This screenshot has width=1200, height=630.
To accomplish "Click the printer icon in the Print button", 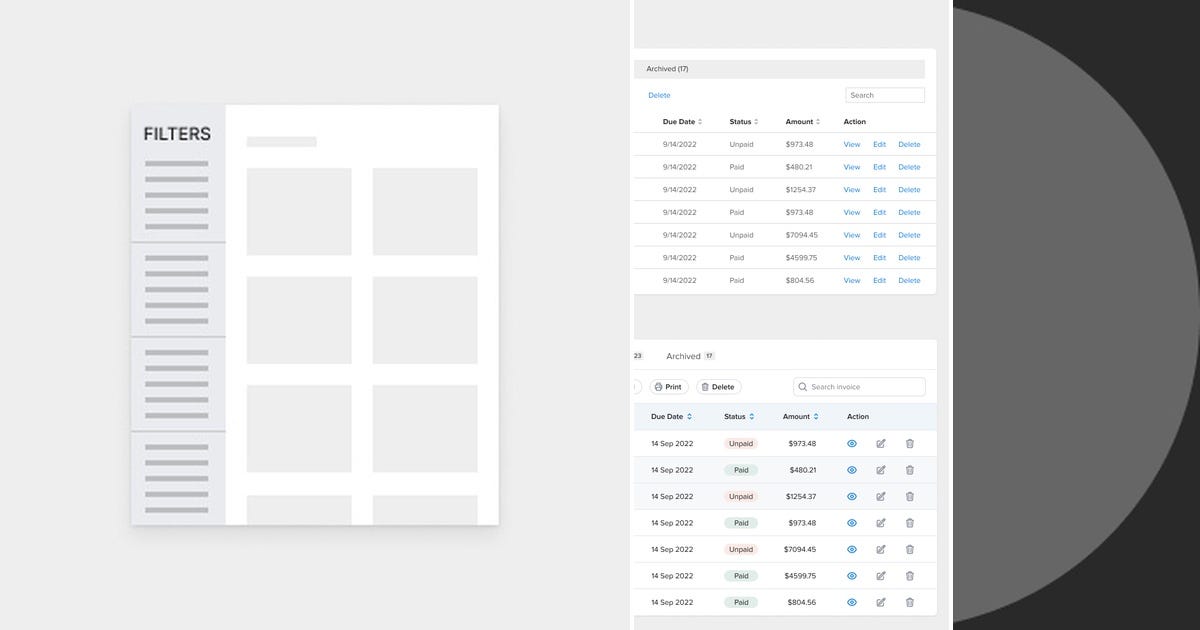I will pyautogui.click(x=657, y=386).
